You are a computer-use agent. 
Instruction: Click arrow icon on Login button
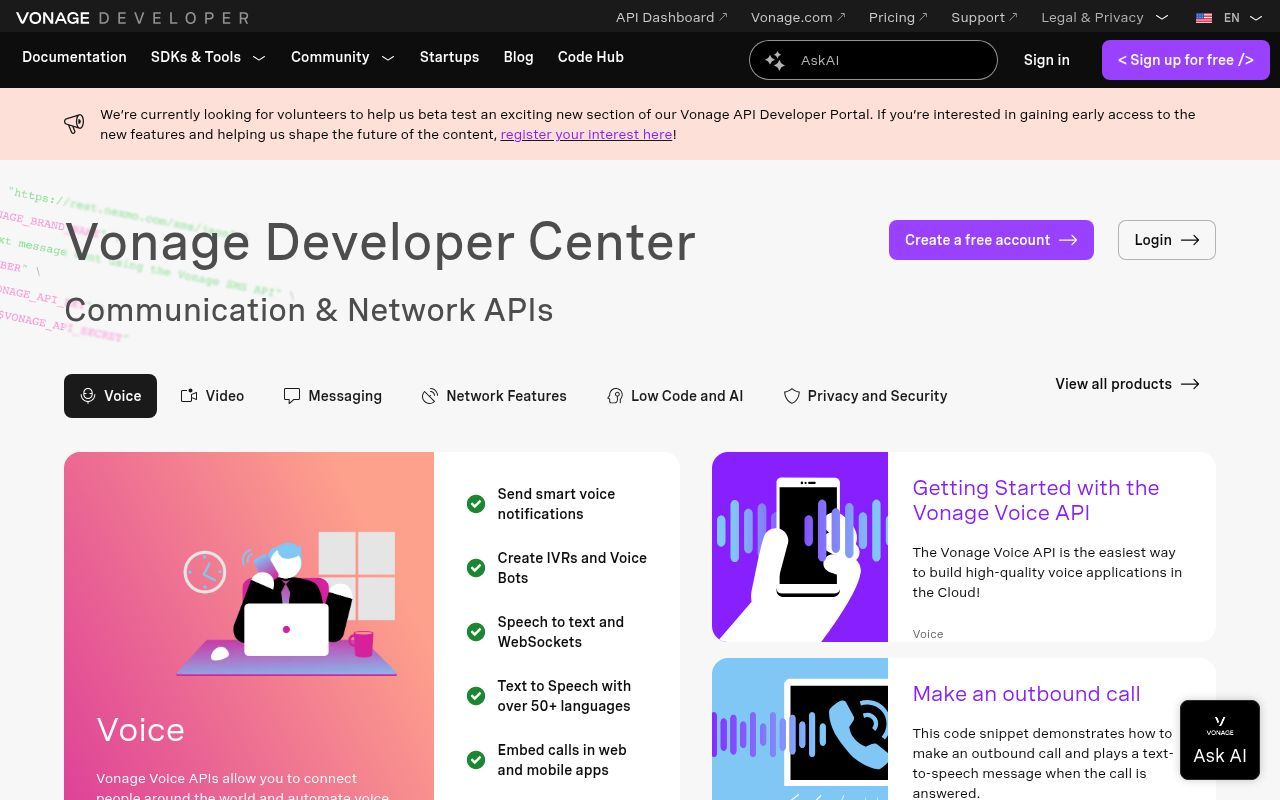click(1190, 240)
